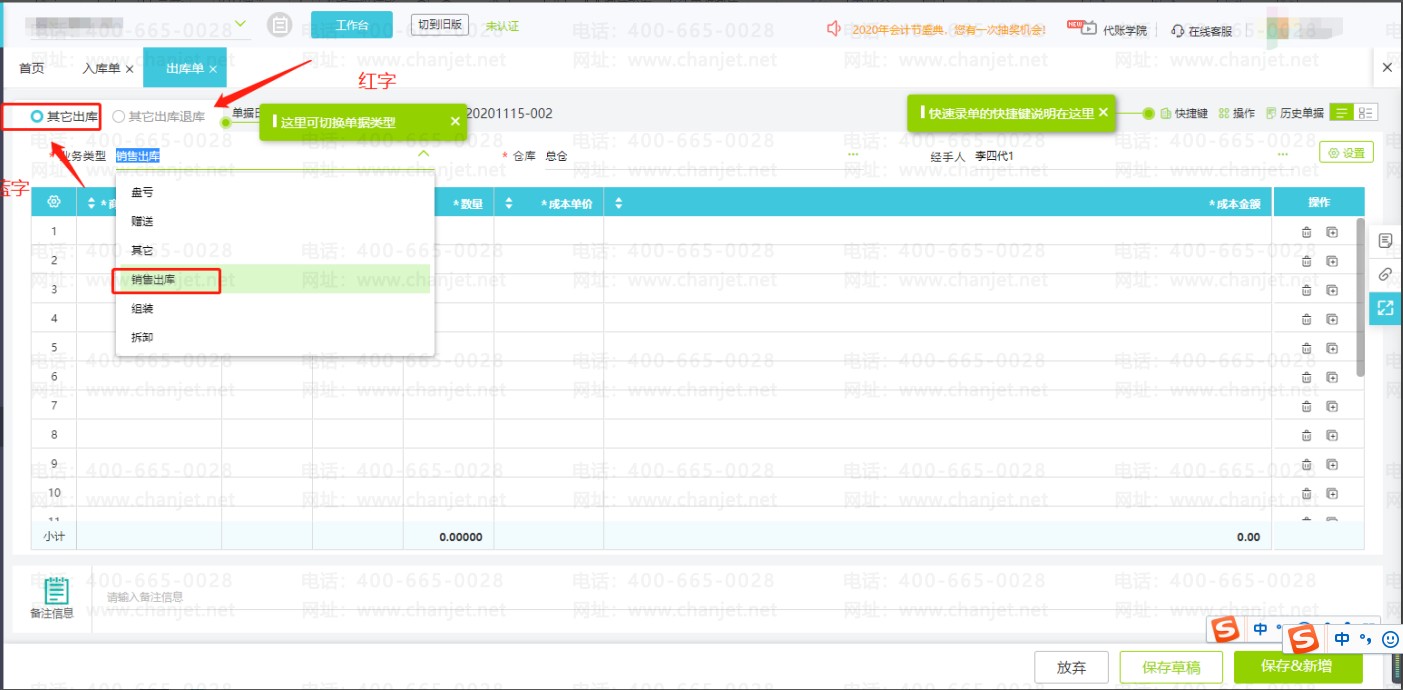1403x690 pixels.
Task: Open the note document icon in the right sidebar
Action: [1385, 240]
